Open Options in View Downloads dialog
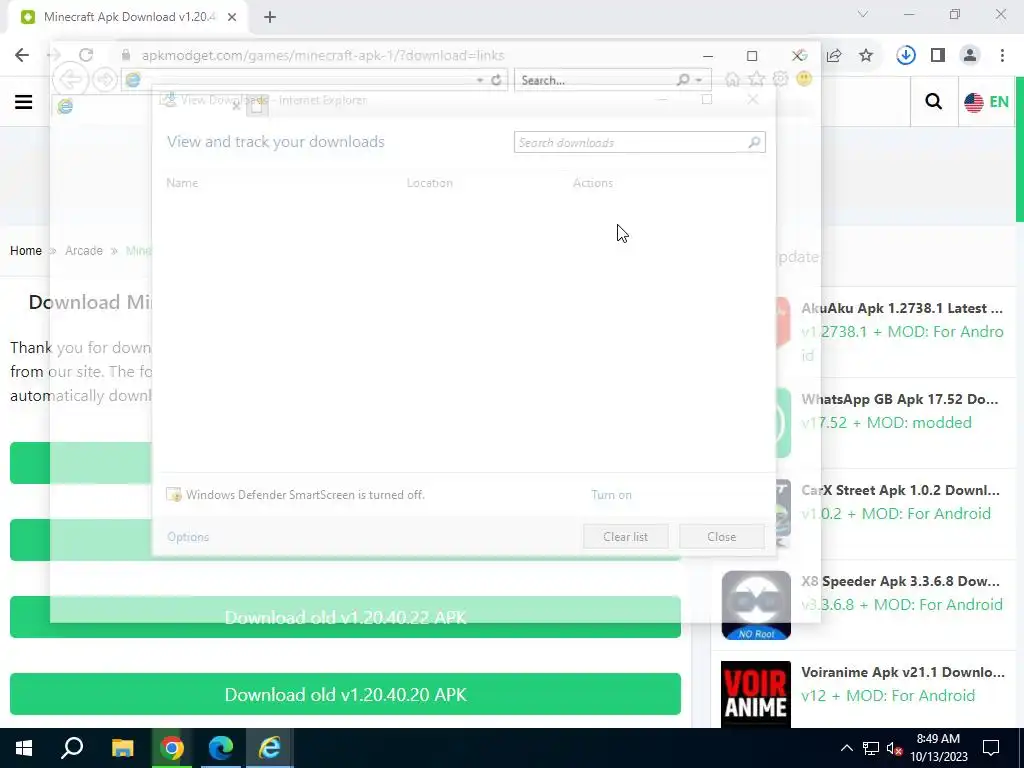Screen dimensions: 1024x768 [188, 537]
